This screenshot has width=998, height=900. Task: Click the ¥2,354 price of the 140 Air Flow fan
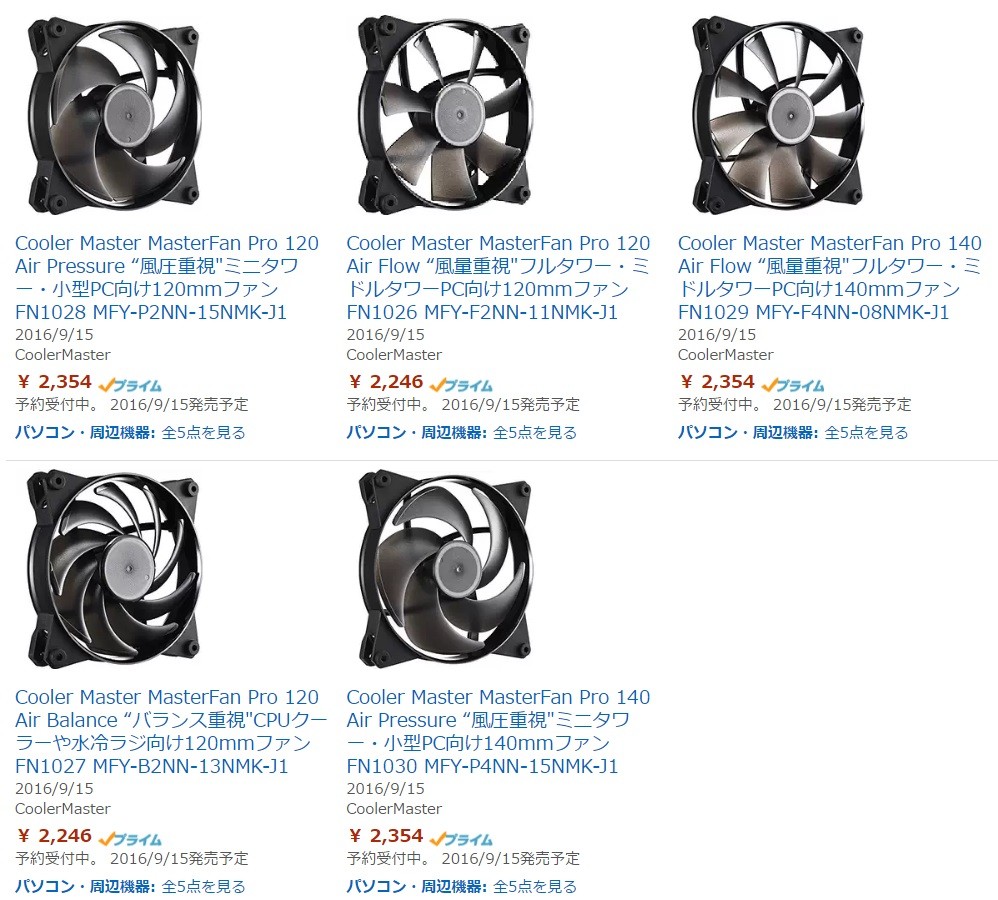point(717,382)
